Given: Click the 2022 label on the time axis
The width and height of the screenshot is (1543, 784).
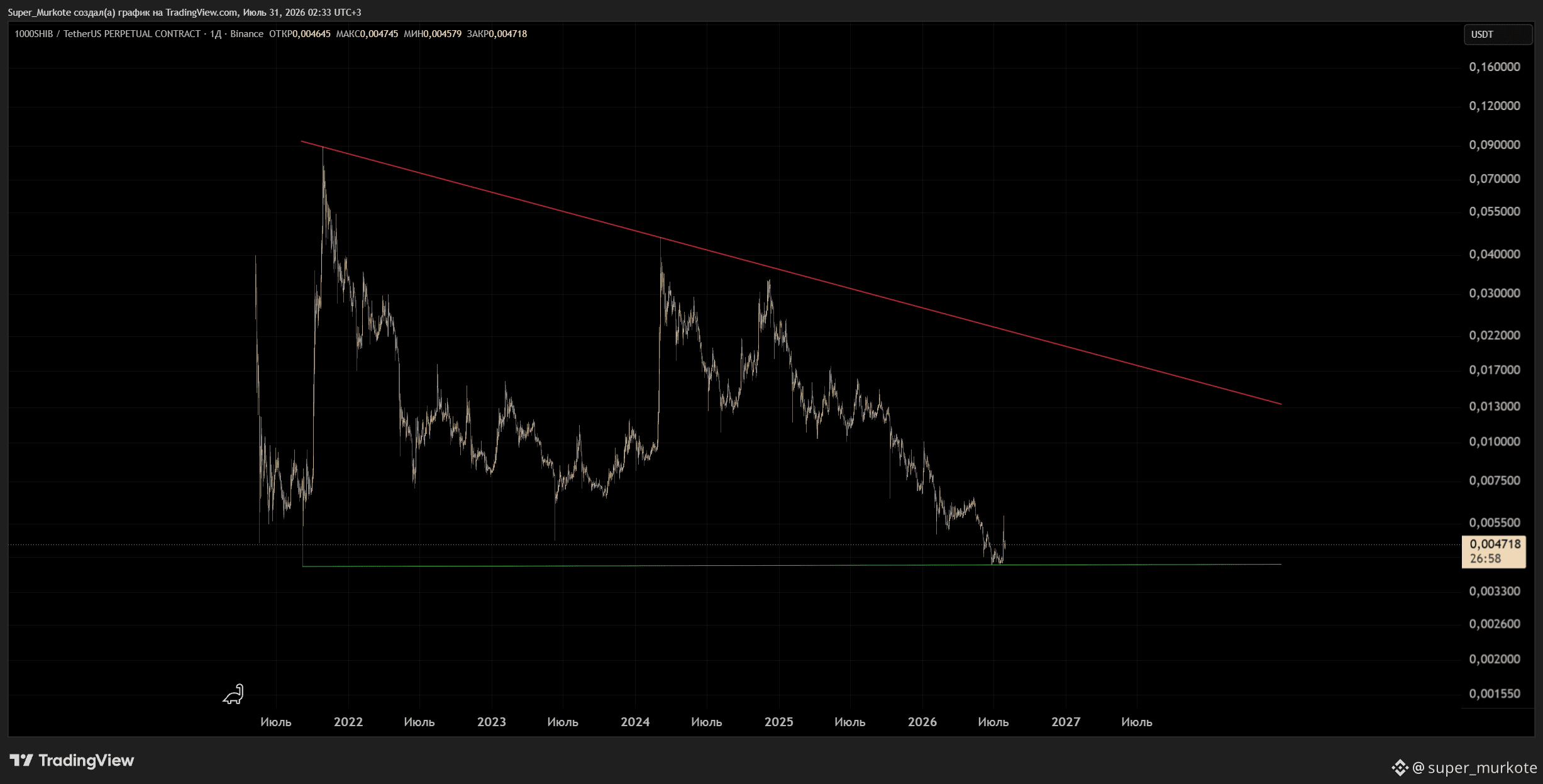Looking at the screenshot, I should pyautogui.click(x=348, y=722).
